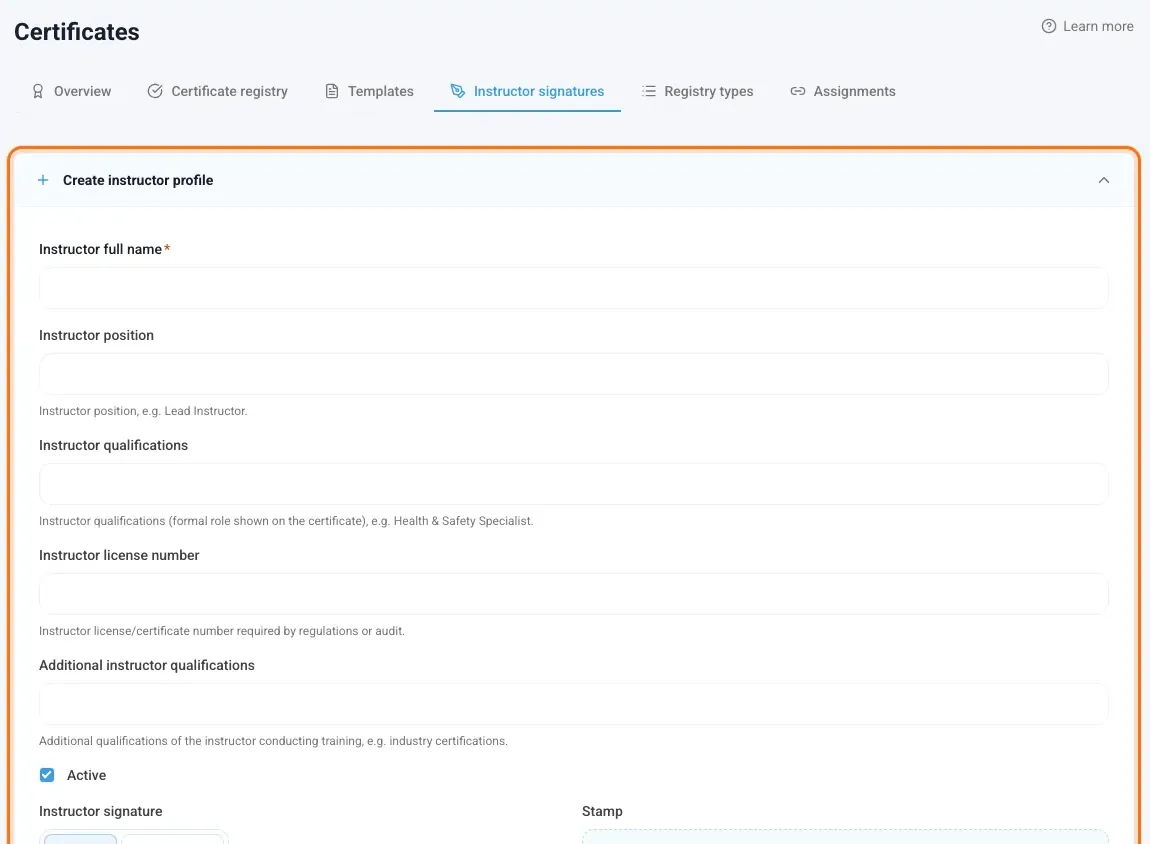Click the Templates document icon
1150x844 pixels.
pyautogui.click(x=332, y=91)
